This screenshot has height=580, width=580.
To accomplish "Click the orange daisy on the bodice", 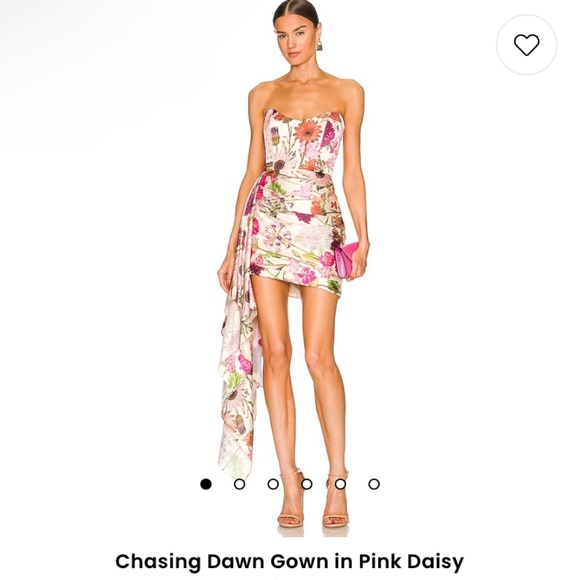I will click(x=309, y=131).
